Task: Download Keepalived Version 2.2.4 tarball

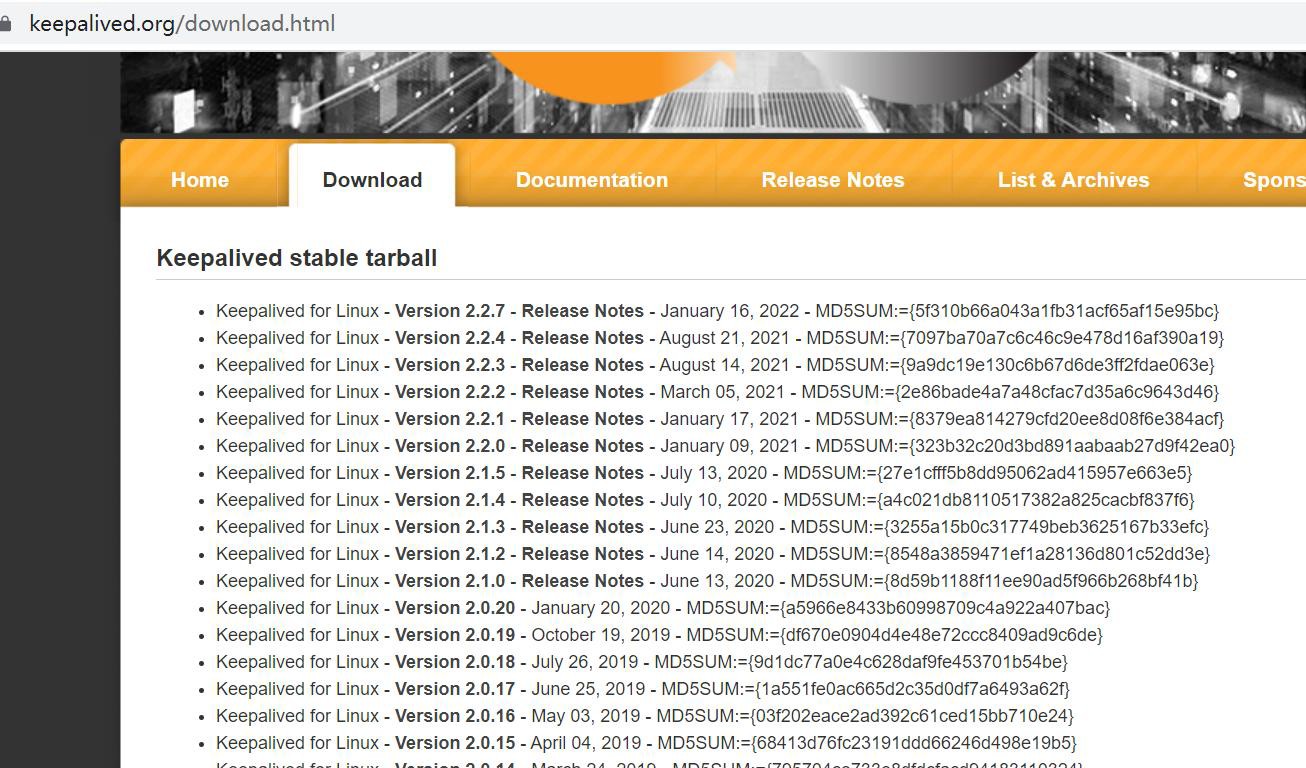Action: click(450, 338)
